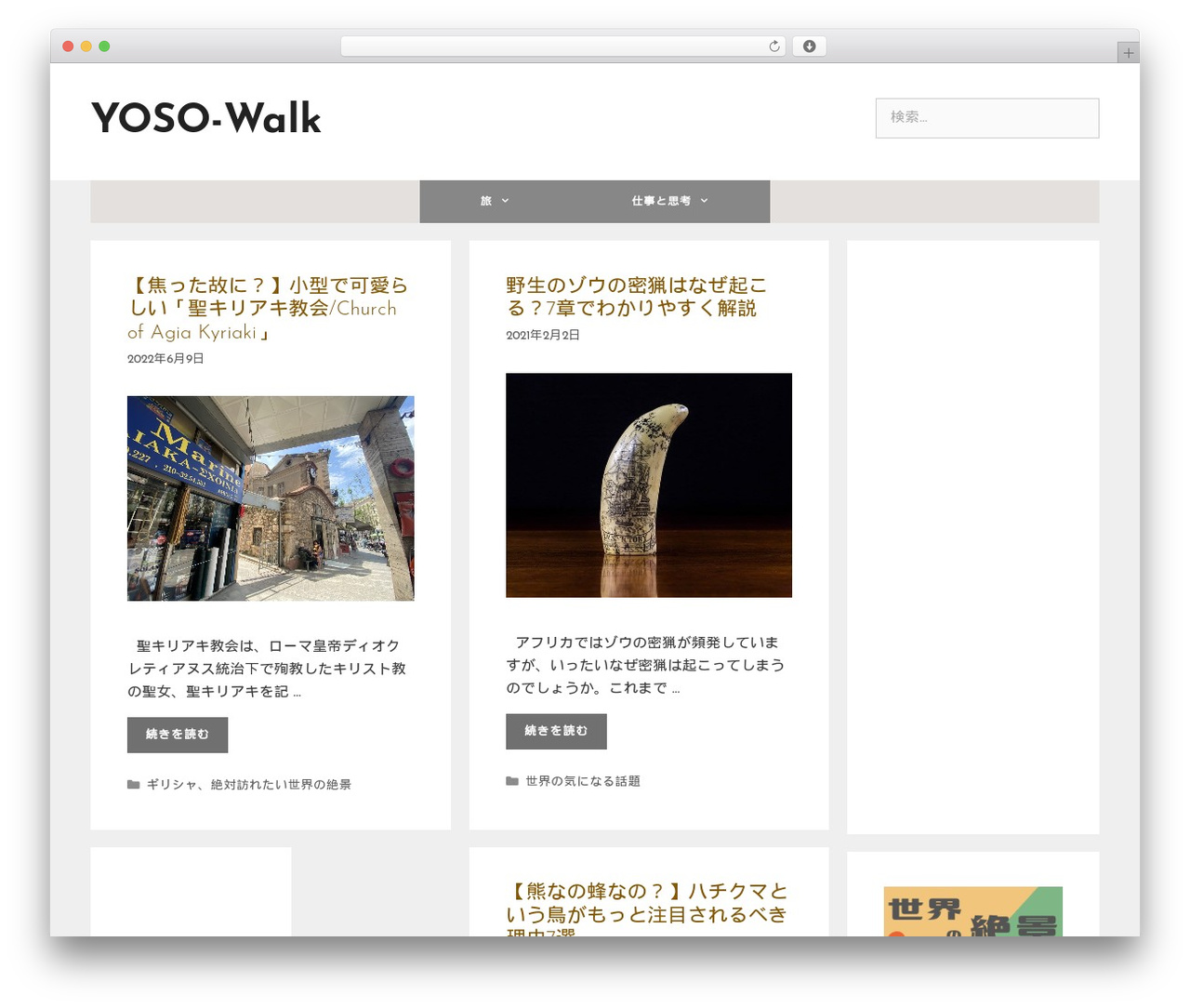Open the carved tusk photo thumbnail
This screenshot has height=1008, width=1190.
tap(649, 485)
